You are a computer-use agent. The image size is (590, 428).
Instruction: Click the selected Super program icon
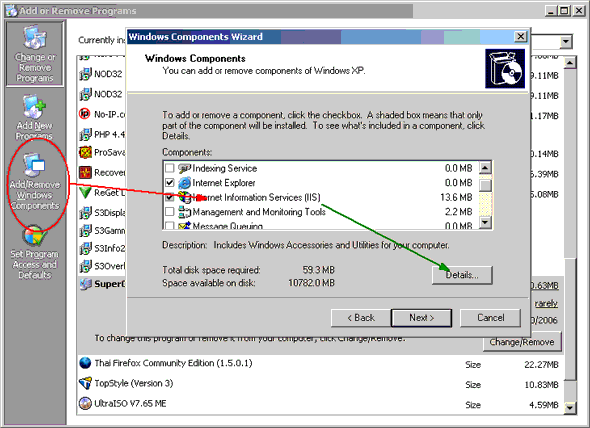coord(85,284)
